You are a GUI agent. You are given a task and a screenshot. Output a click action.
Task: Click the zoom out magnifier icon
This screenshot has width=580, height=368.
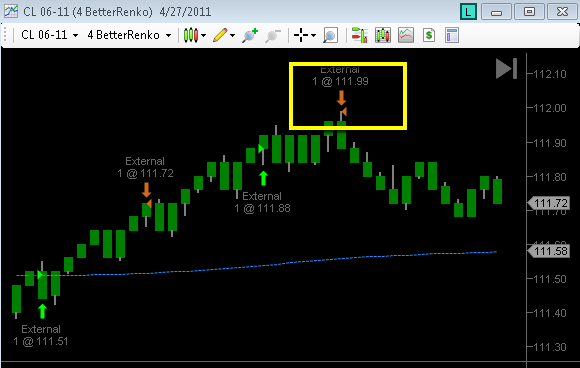coord(273,35)
